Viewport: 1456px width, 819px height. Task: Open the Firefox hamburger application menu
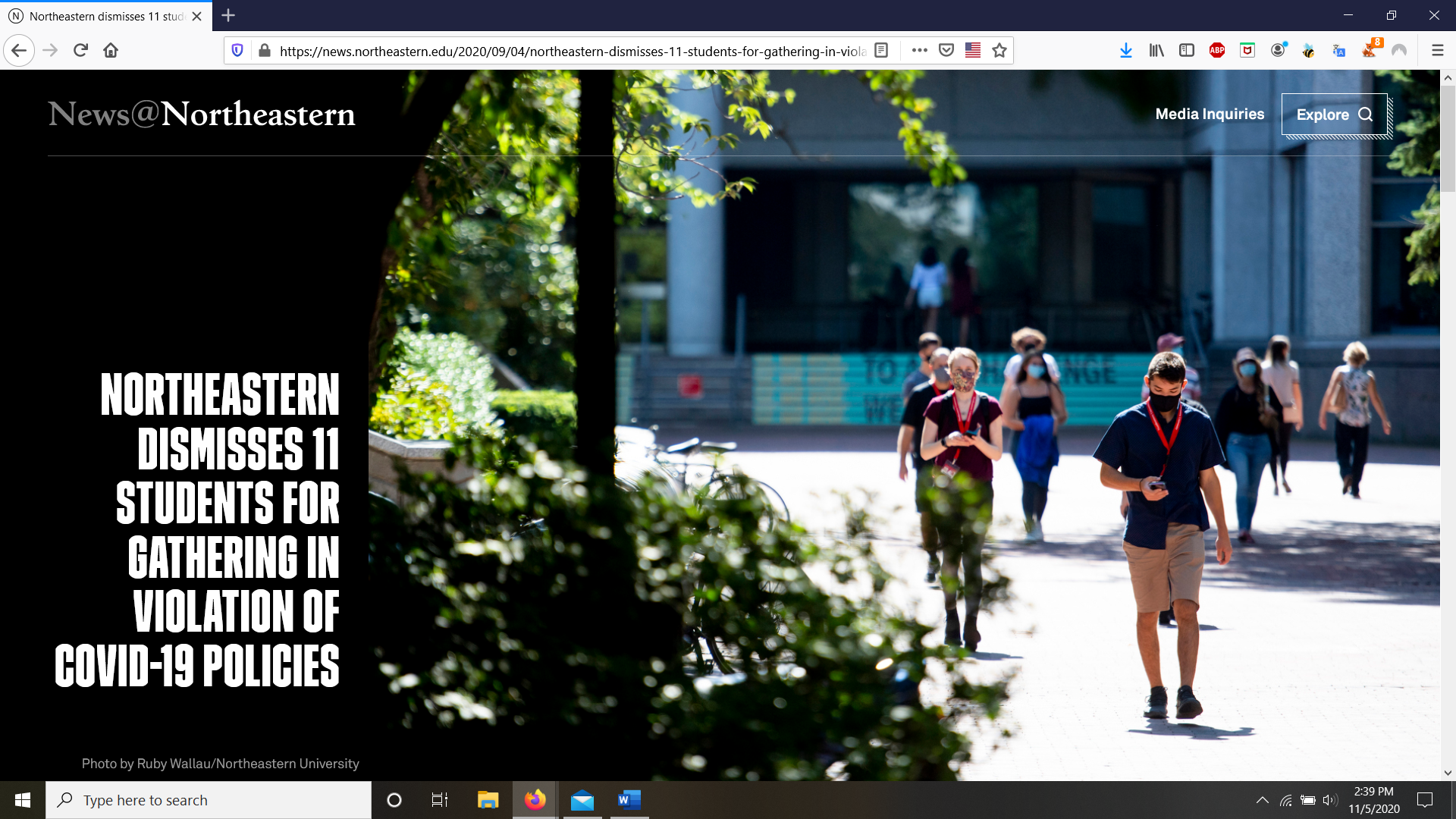click(1437, 51)
